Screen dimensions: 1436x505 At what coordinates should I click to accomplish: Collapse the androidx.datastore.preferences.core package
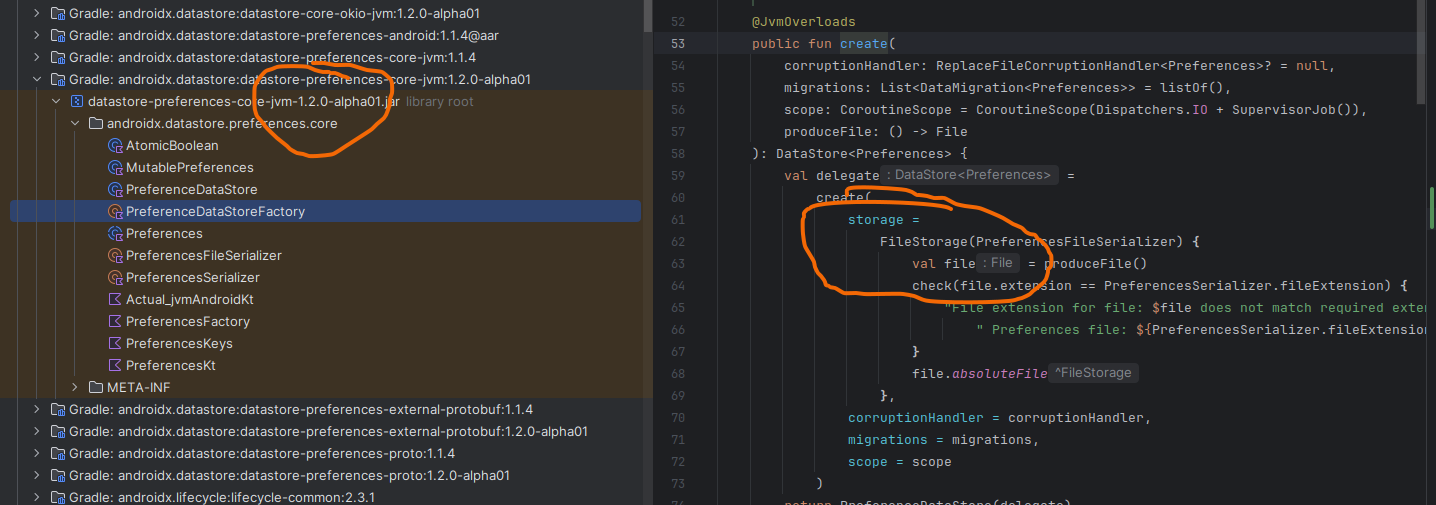(x=75, y=124)
